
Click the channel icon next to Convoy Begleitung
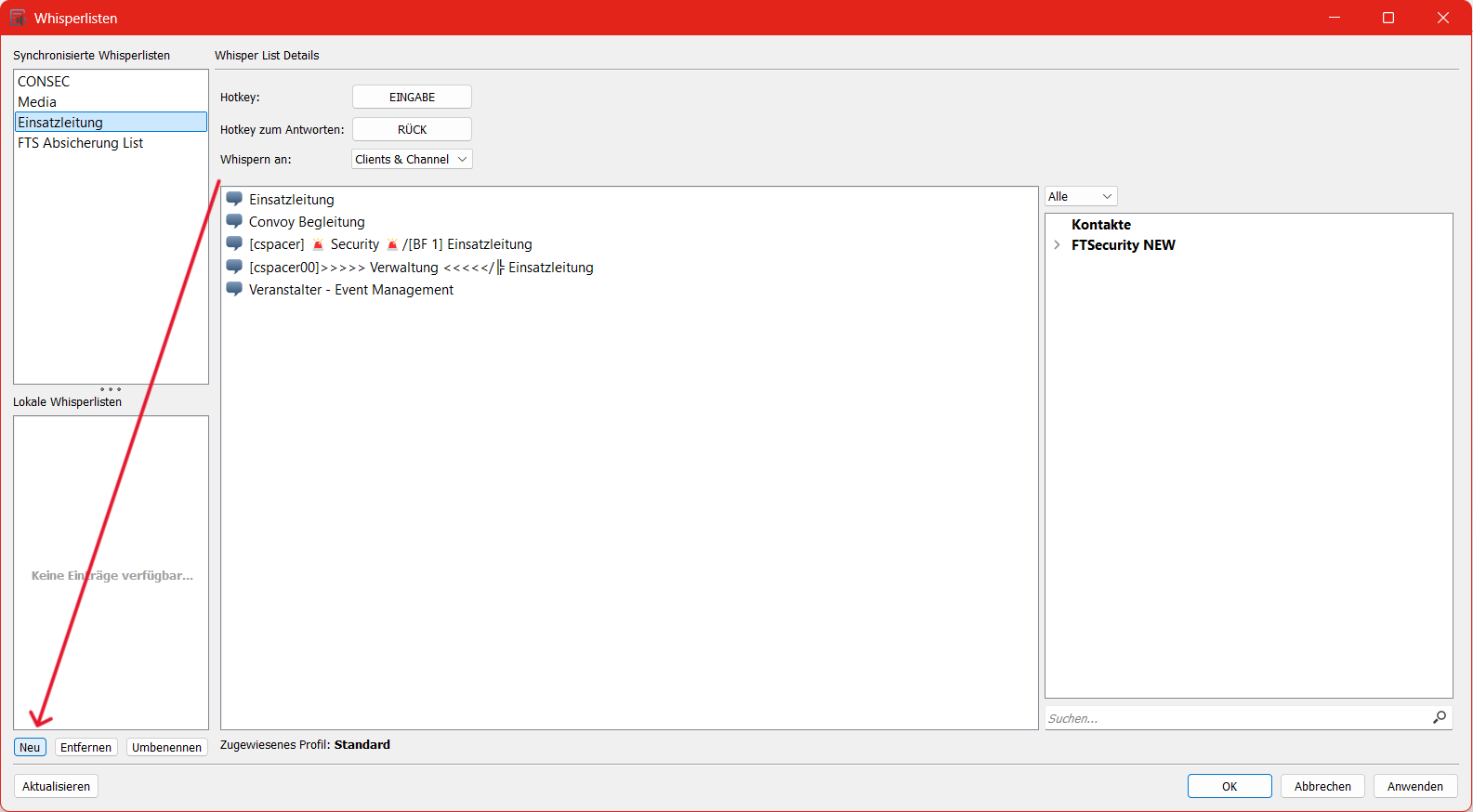click(234, 221)
